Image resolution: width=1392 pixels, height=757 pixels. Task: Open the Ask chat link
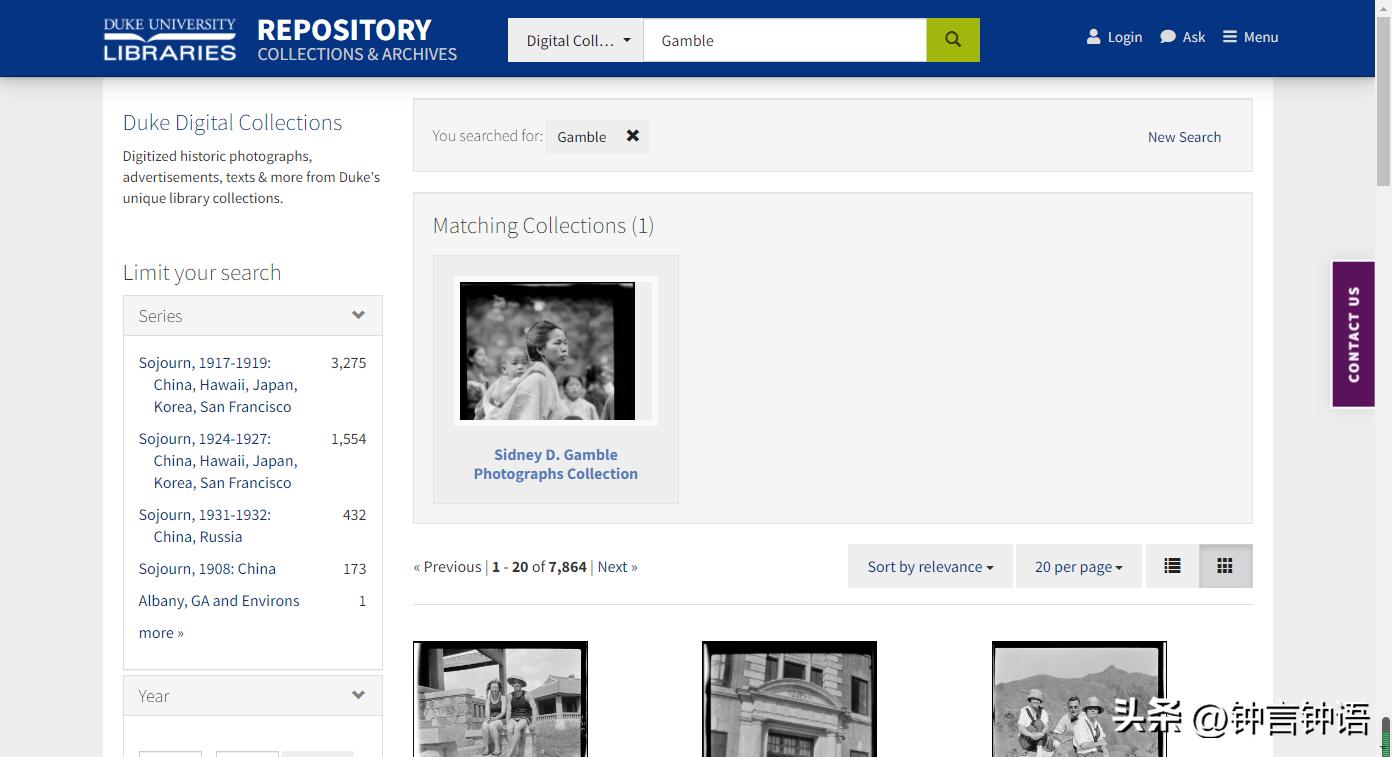click(1182, 37)
